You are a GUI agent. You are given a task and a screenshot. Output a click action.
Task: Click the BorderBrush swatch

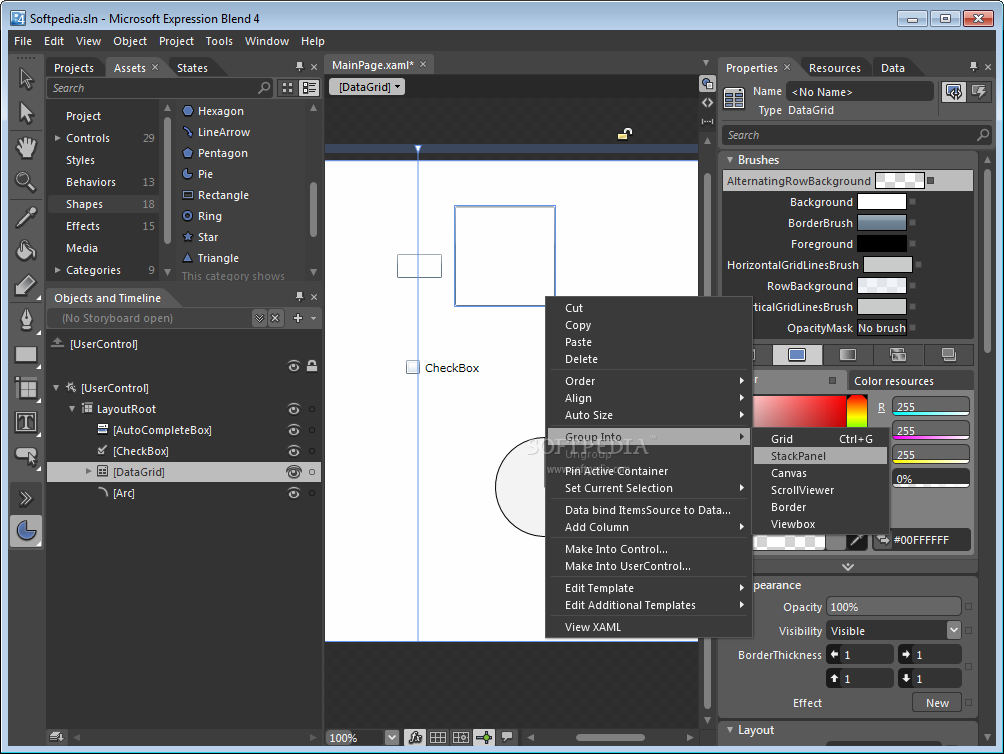(x=882, y=223)
